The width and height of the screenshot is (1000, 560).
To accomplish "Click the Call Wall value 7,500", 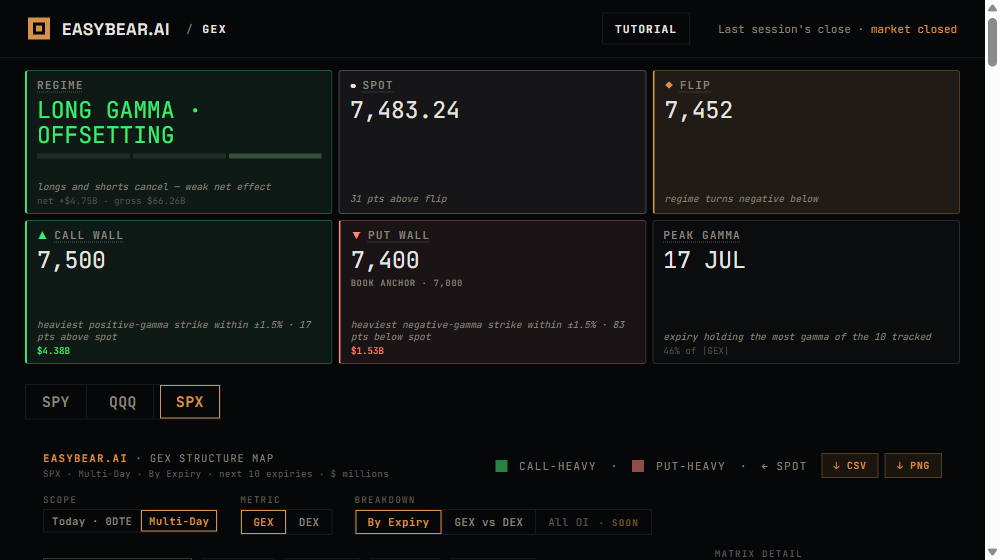I will click(x=71, y=260).
